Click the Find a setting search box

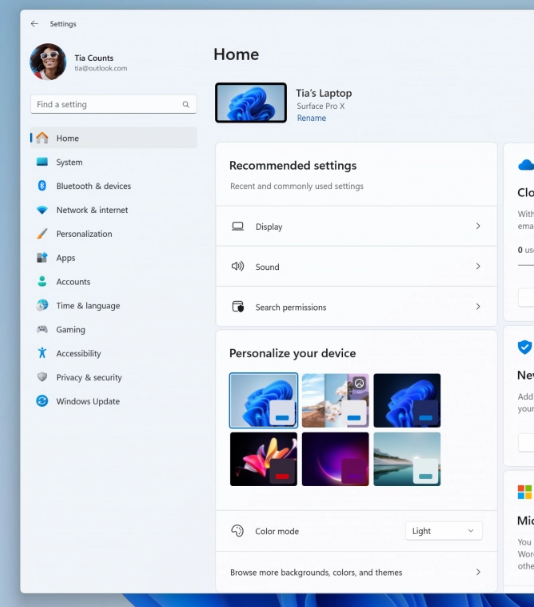coord(113,105)
